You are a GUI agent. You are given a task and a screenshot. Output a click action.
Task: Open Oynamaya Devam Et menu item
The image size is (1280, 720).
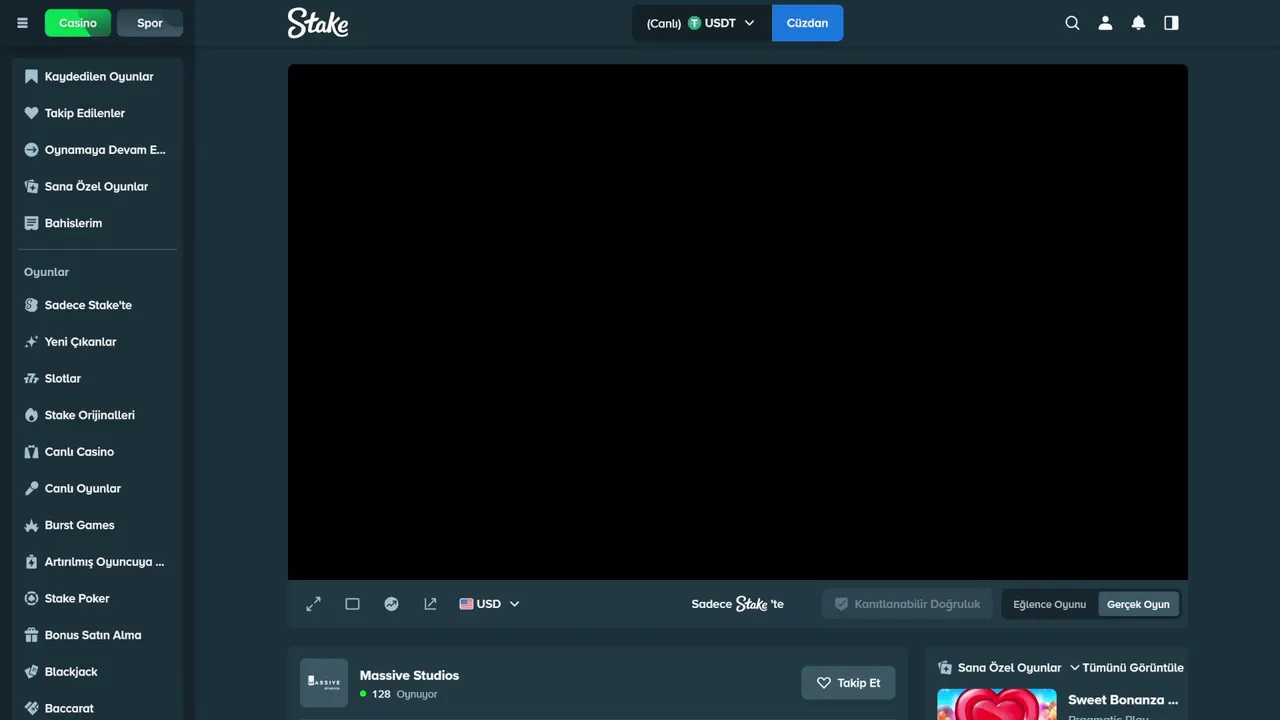click(98, 150)
